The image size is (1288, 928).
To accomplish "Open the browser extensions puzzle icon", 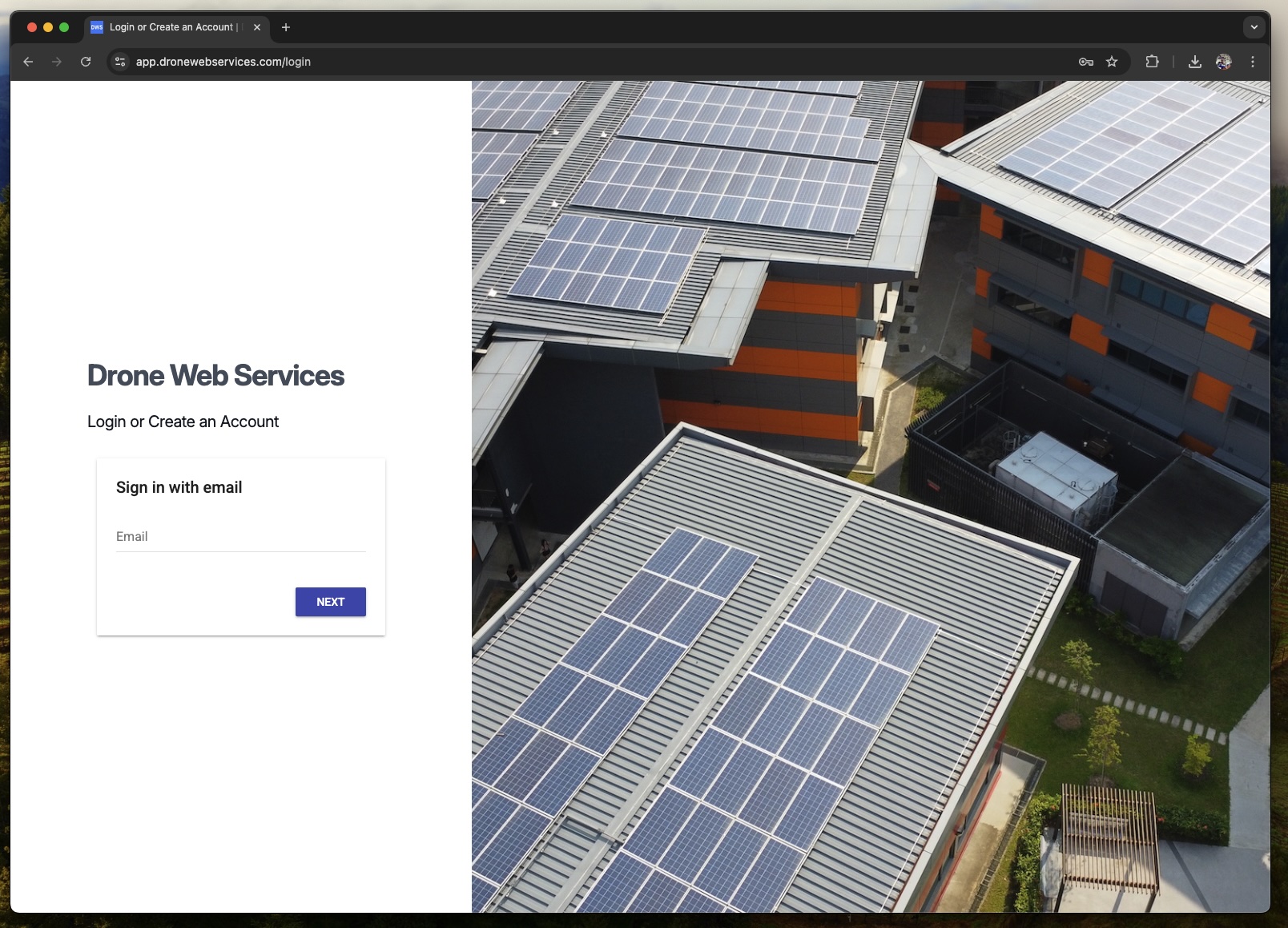I will pos(1152,62).
